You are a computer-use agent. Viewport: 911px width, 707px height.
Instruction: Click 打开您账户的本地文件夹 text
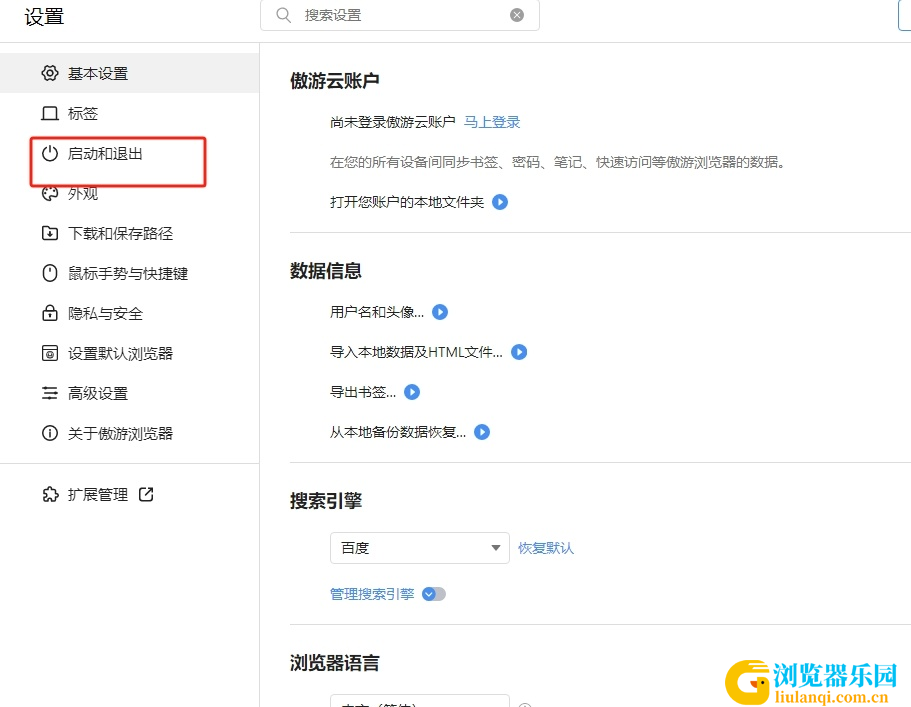click(x=407, y=202)
